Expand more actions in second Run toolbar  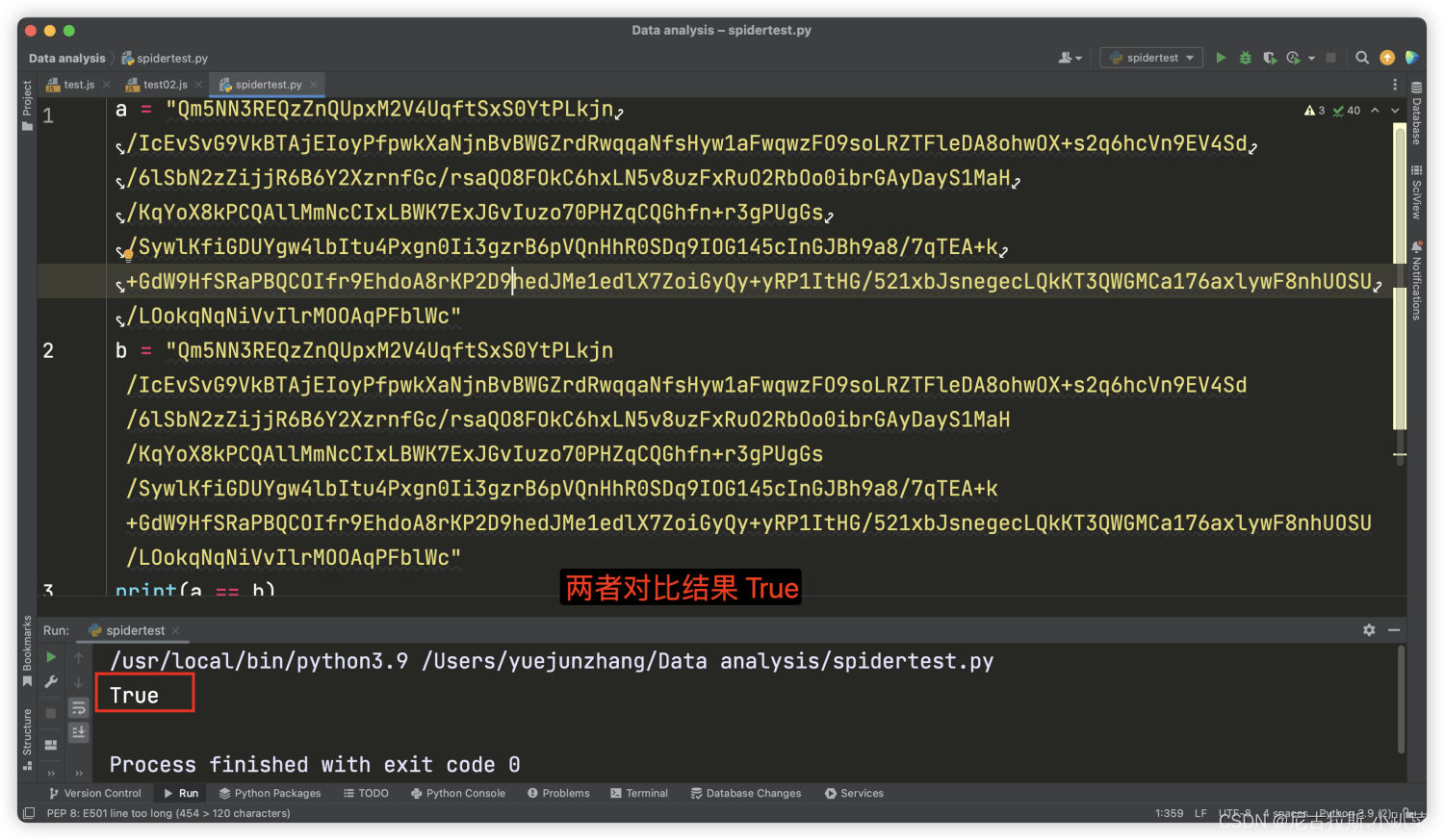79,773
